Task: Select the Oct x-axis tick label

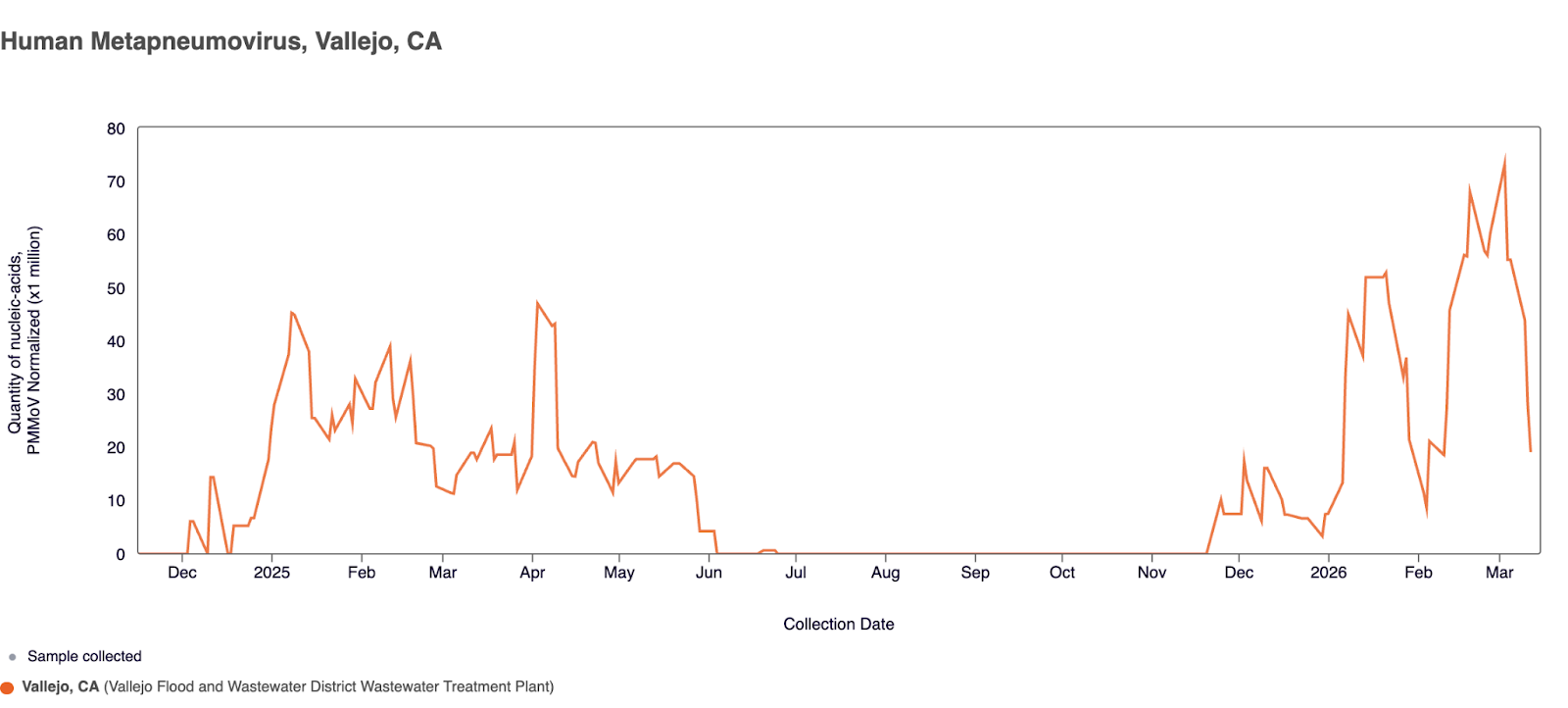Action: 1062,573
